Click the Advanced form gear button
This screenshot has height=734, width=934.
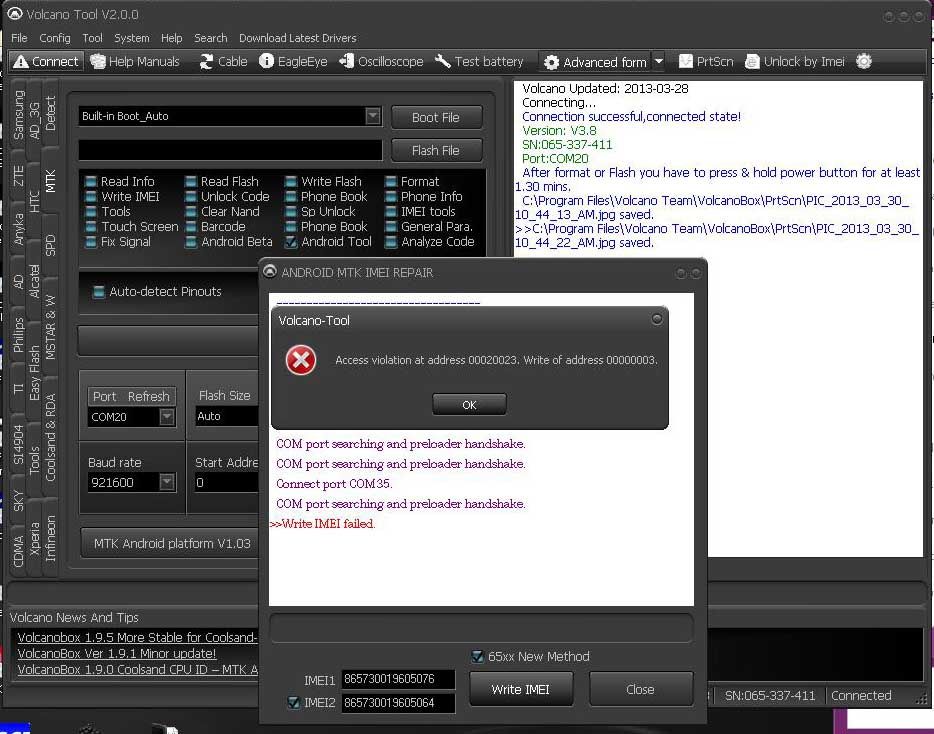595,62
